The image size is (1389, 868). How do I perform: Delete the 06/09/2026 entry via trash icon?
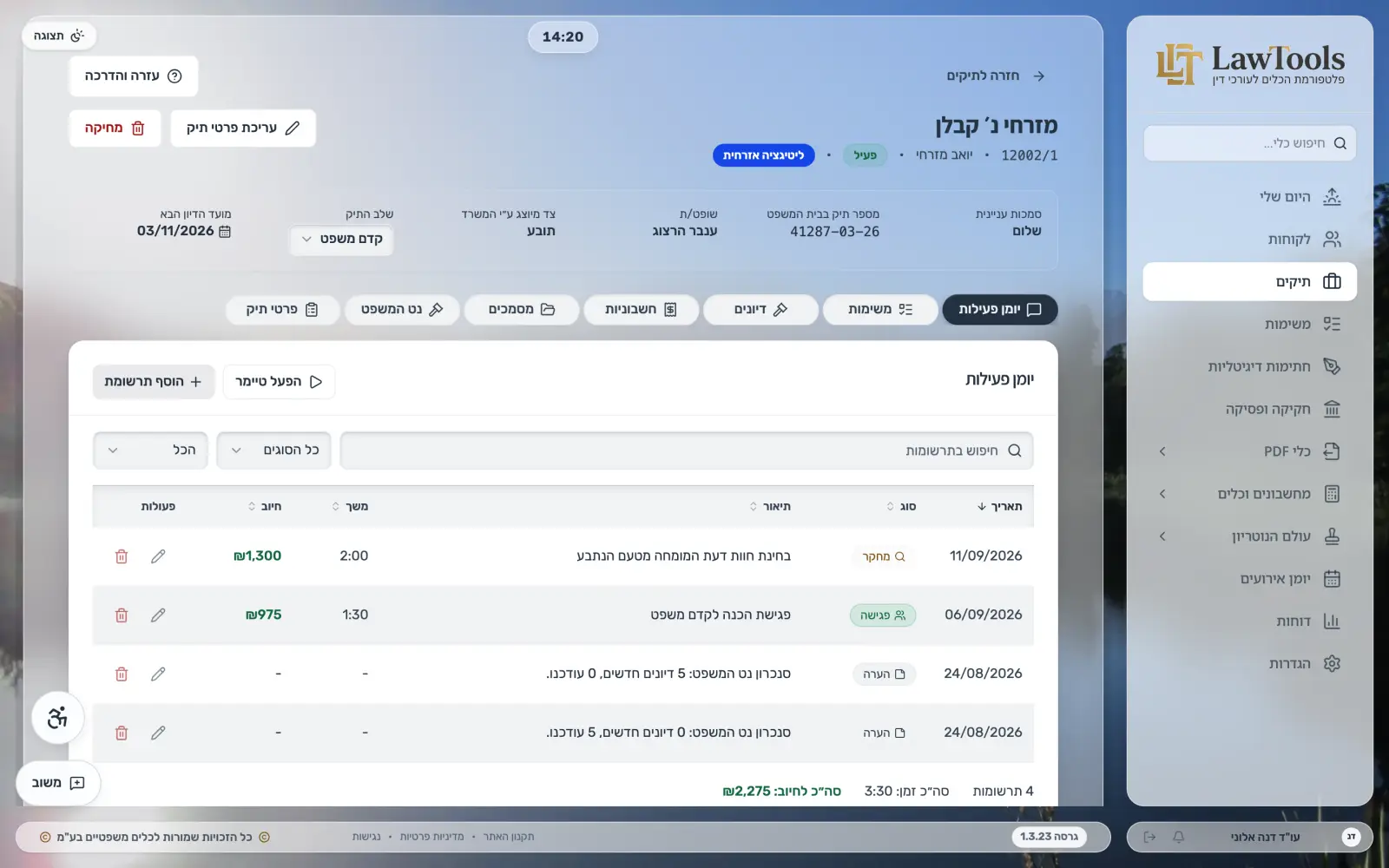point(122,615)
